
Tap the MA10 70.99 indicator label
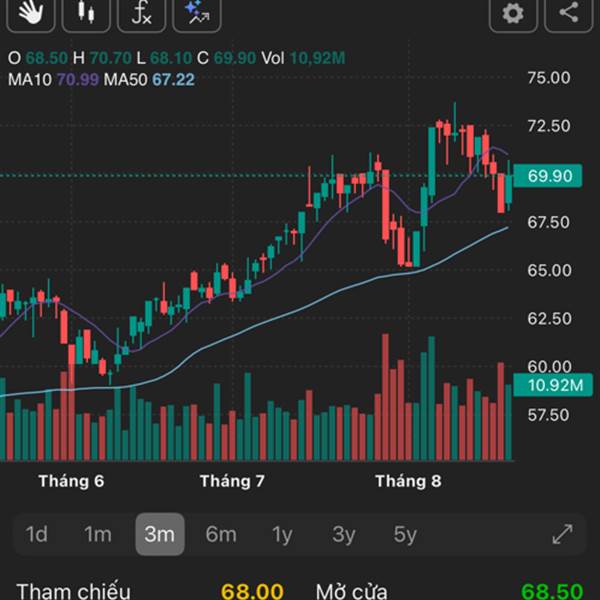(x=54, y=80)
